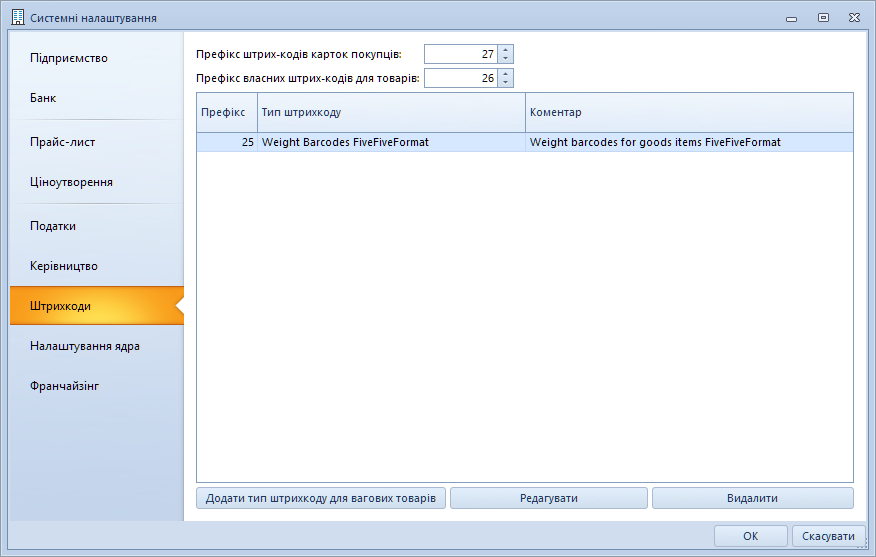Select the Штрихкоди sidebar tab
The height and width of the screenshot is (557, 876).
(61, 306)
